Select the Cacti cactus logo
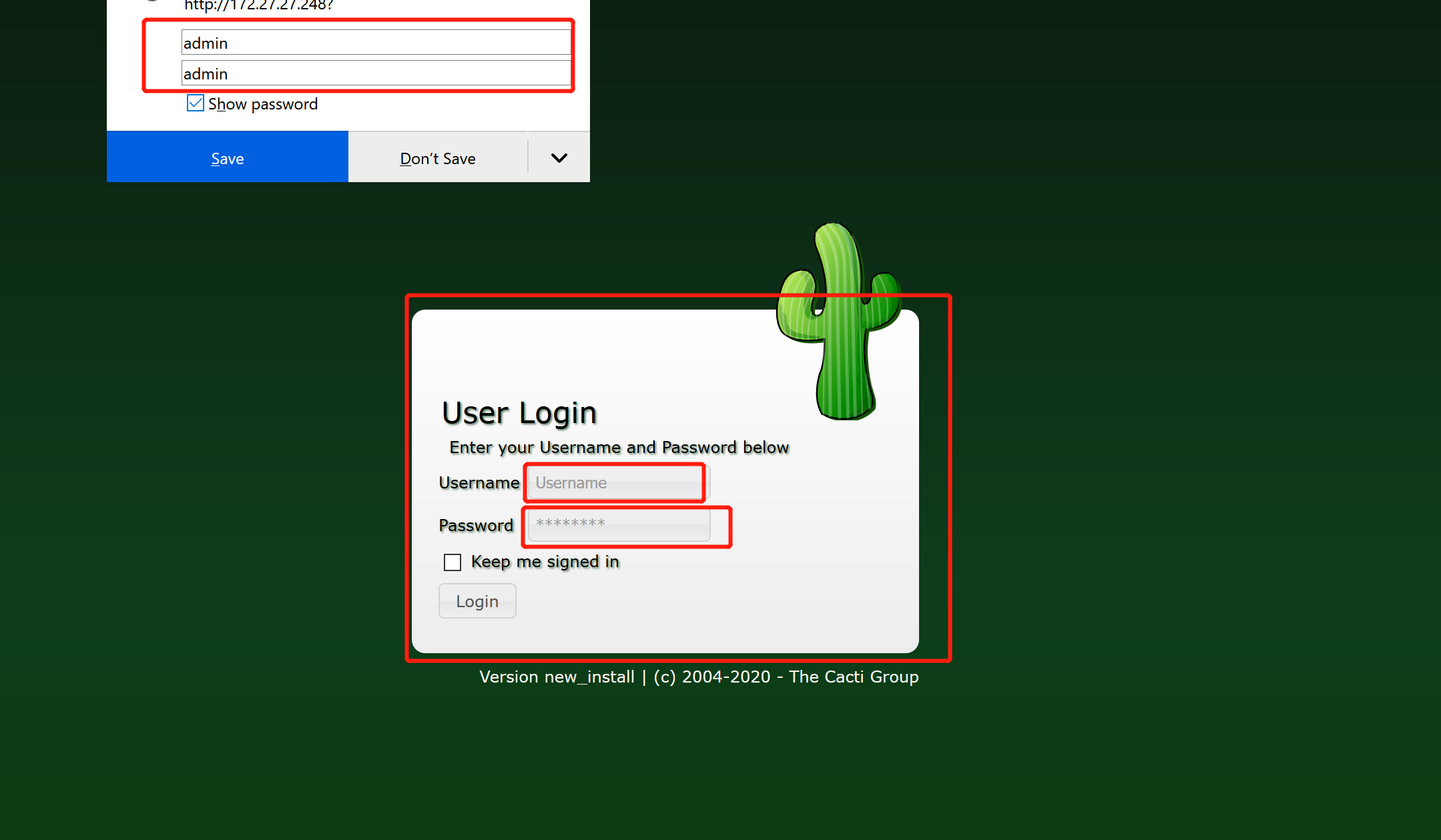The image size is (1441, 840). click(x=839, y=322)
